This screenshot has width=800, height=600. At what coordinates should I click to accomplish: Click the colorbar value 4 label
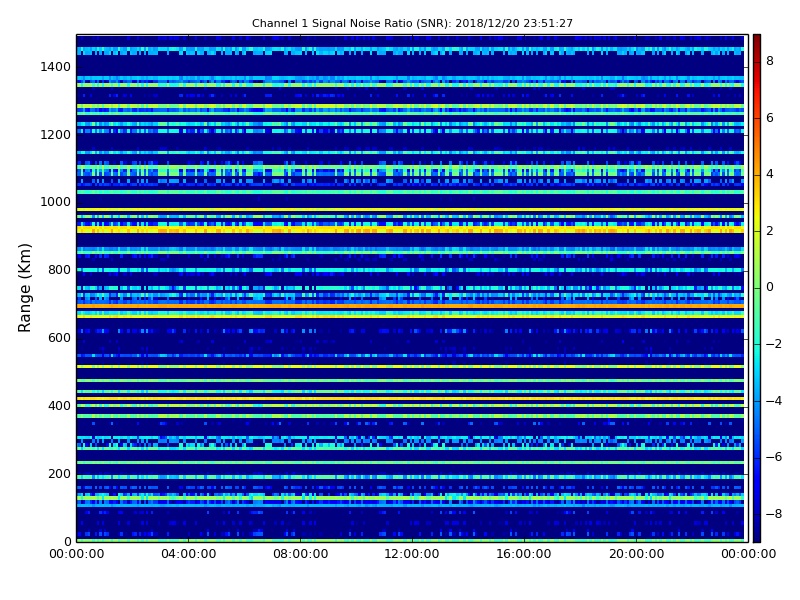pos(770,174)
